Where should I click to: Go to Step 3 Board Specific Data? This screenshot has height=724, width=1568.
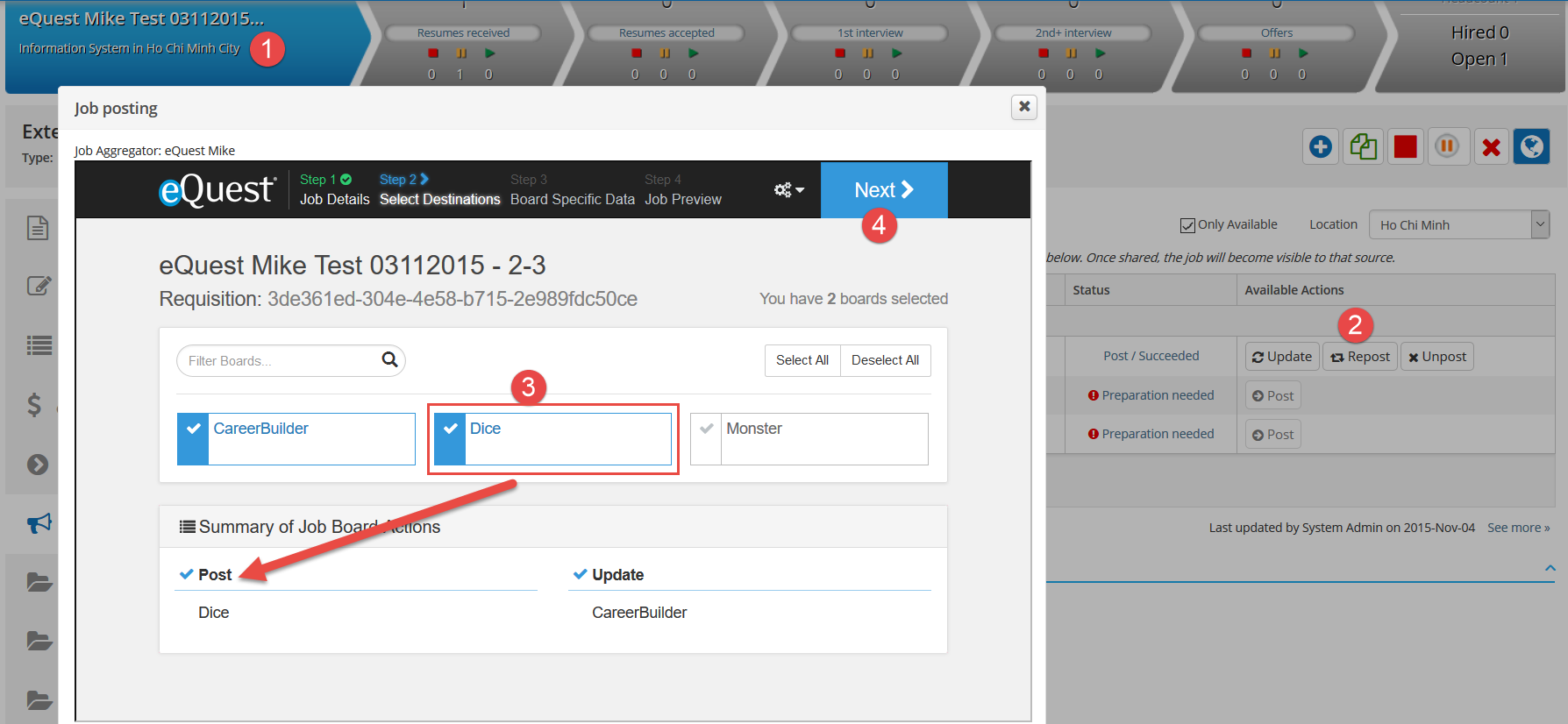pos(572,189)
